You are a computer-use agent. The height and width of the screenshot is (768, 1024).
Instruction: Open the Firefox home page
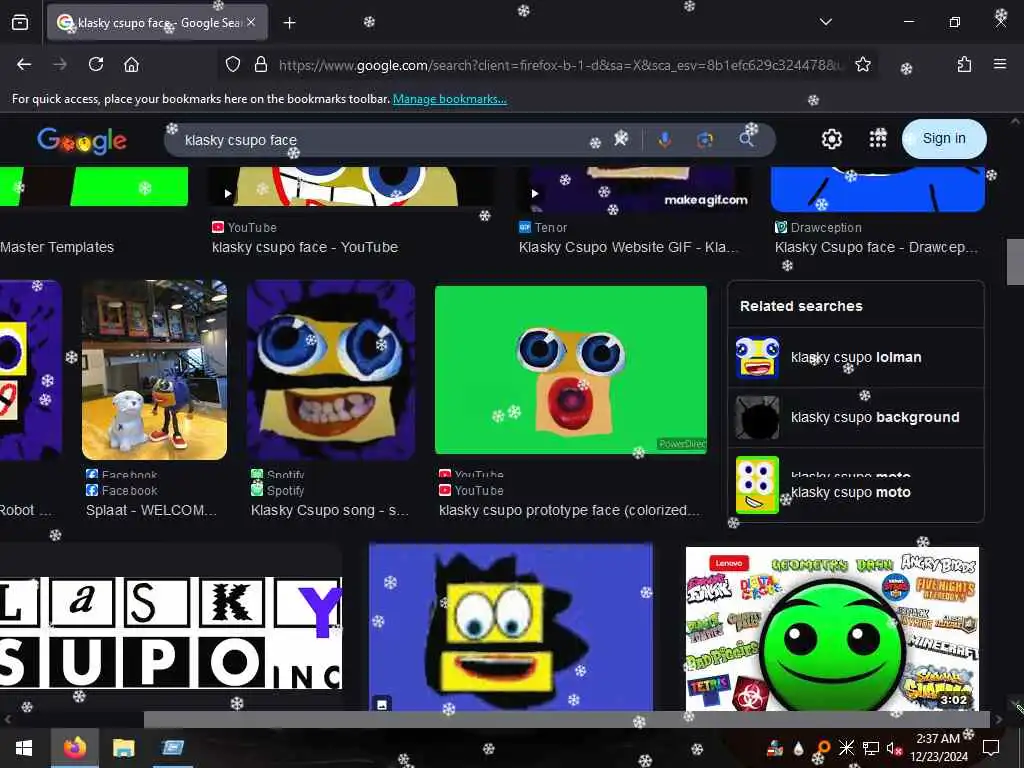(x=131, y=64)
